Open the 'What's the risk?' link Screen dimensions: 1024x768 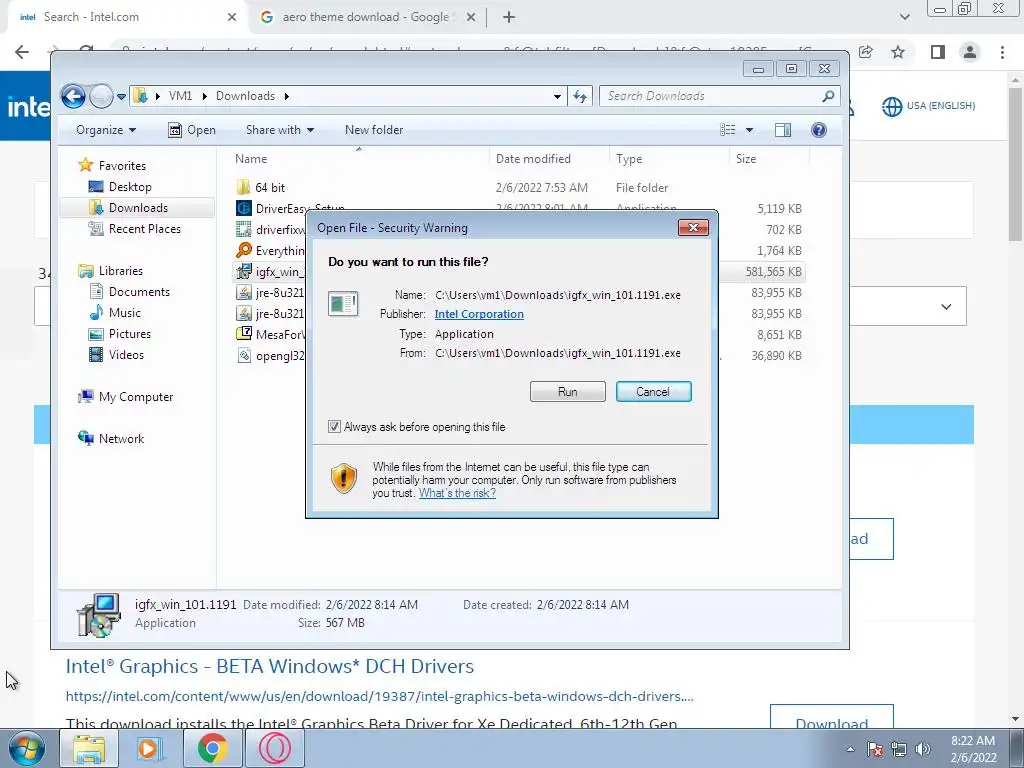(457, 493)
